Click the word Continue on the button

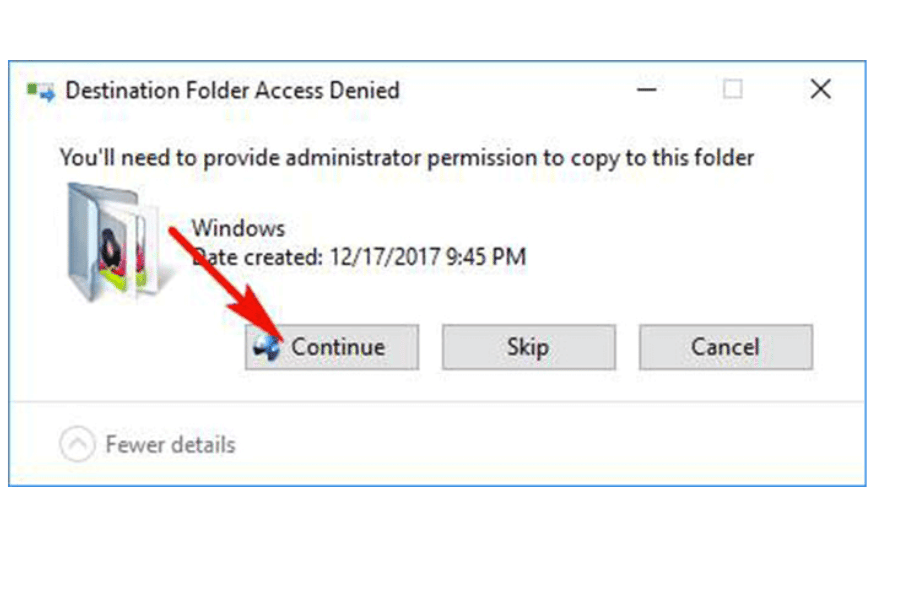338,347
